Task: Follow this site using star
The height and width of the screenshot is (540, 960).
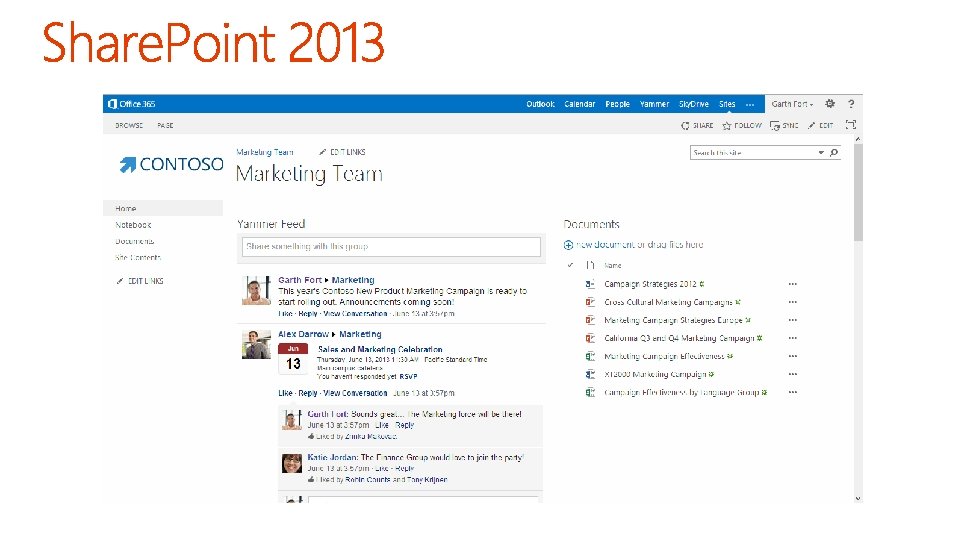Action: coord(742,126)
